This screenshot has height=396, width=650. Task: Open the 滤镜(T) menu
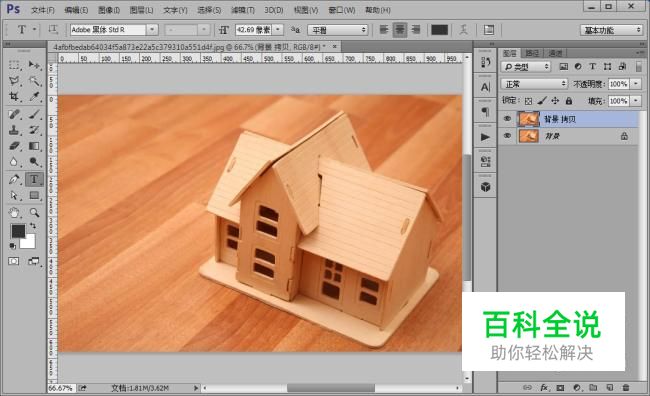(x=243, y=10)
